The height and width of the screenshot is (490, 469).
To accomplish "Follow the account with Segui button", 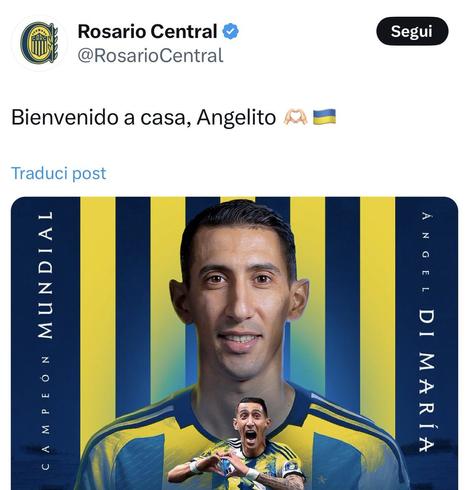I will point(412,31).
